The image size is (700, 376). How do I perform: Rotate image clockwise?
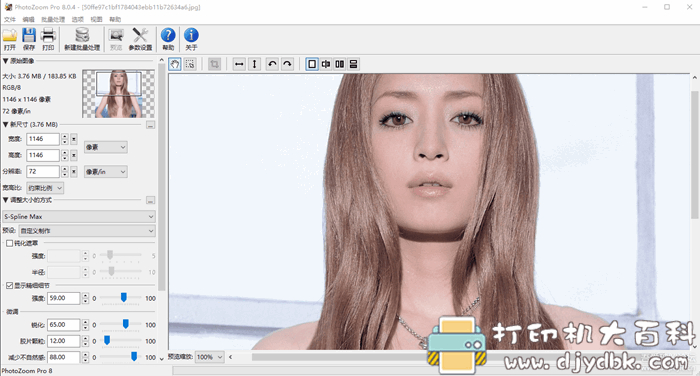pos(288,64)
